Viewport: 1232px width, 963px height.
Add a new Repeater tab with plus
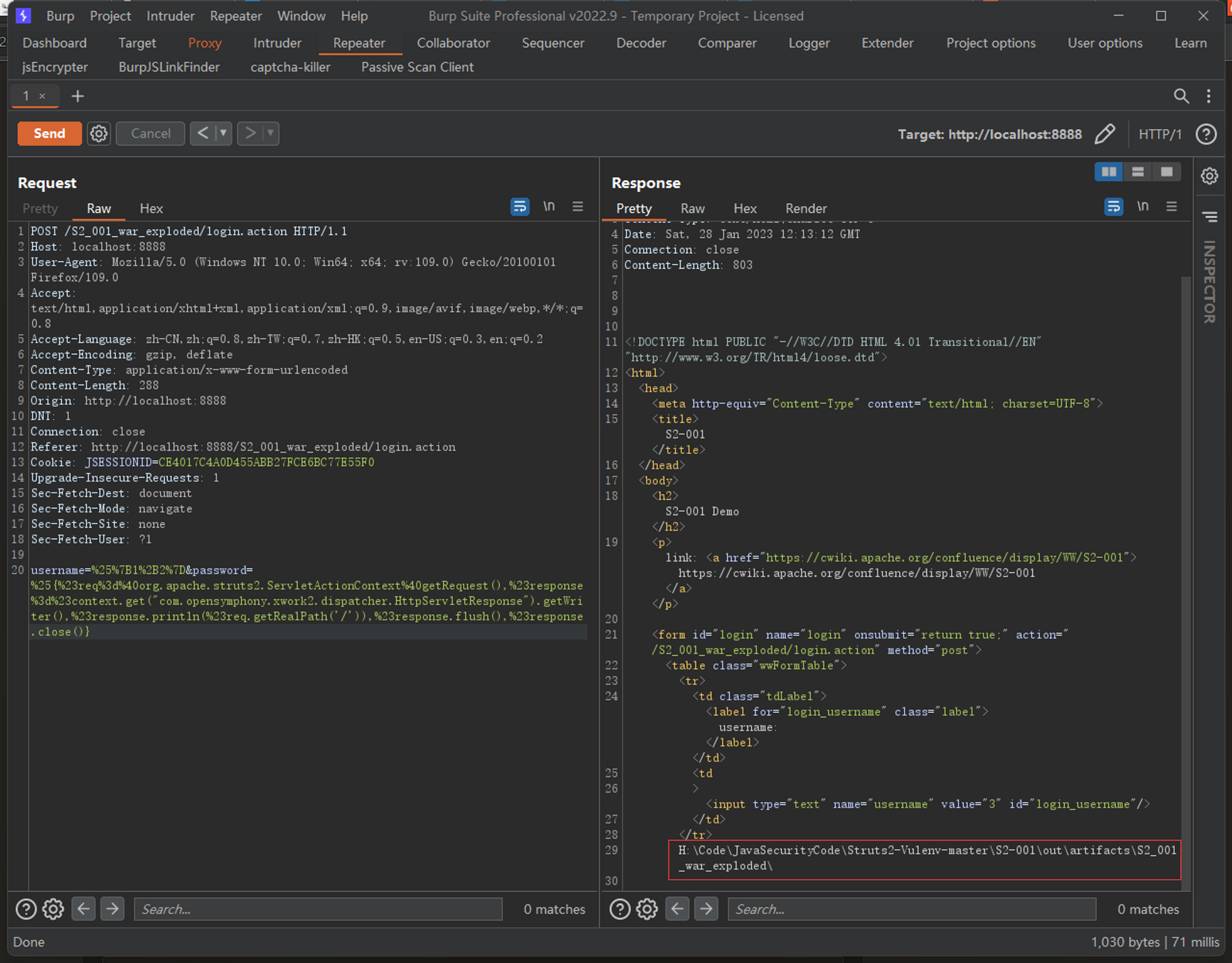point(78,96)
